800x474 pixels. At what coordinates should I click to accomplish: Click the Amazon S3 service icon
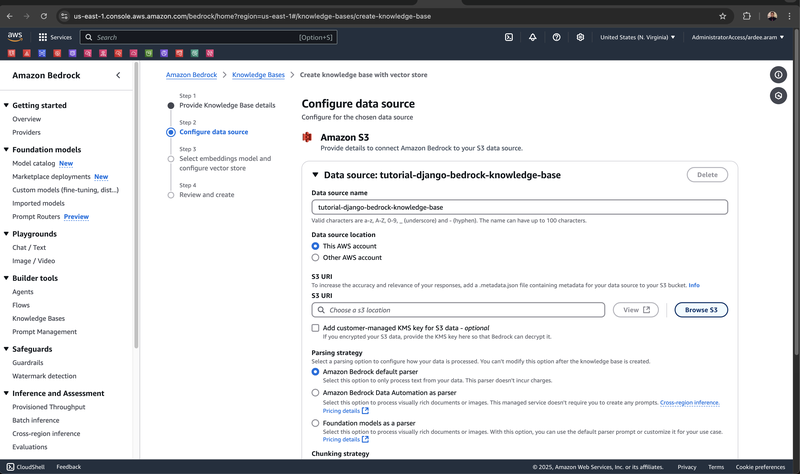307,137
